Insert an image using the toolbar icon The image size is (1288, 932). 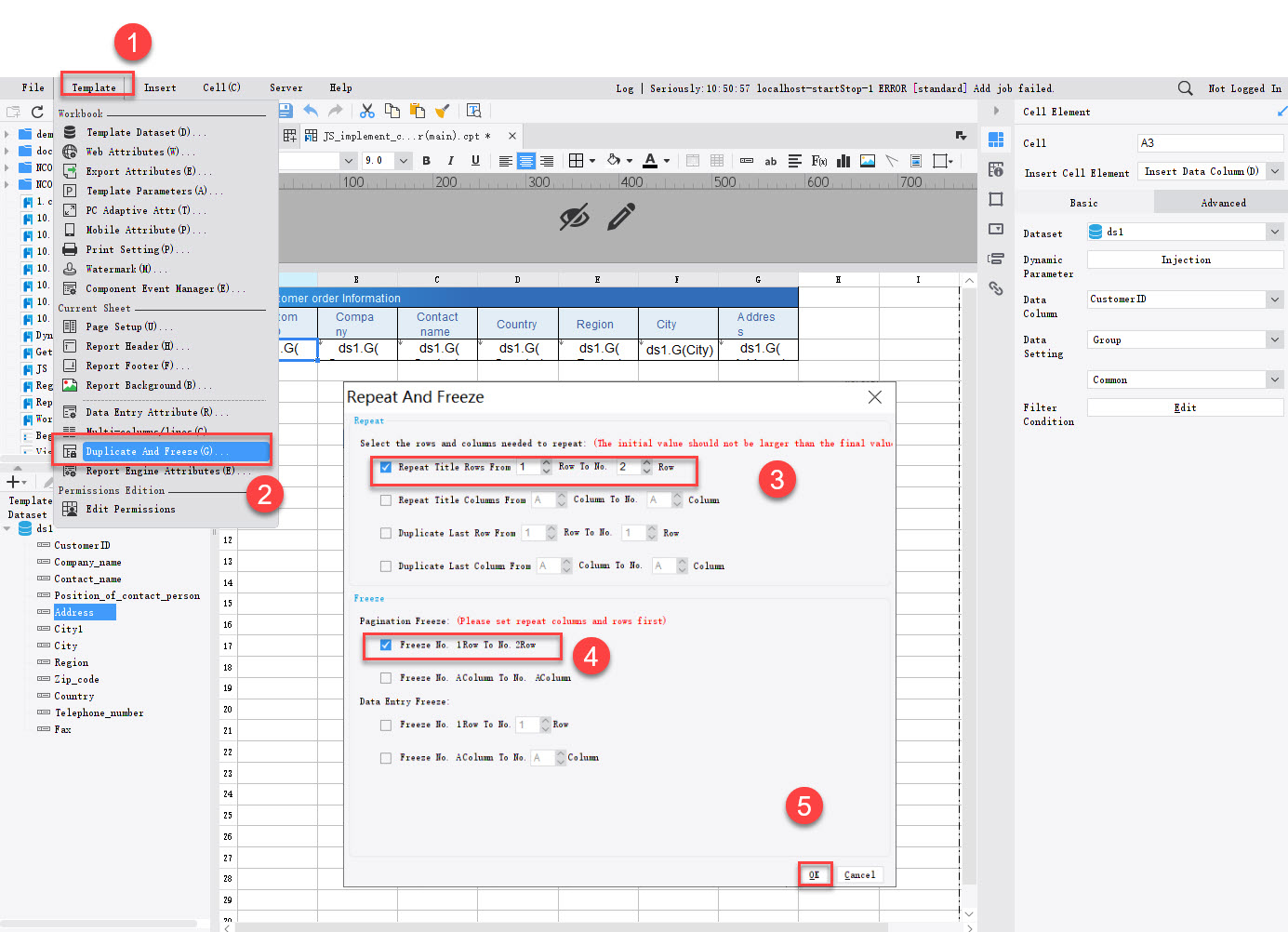point(867,160)
